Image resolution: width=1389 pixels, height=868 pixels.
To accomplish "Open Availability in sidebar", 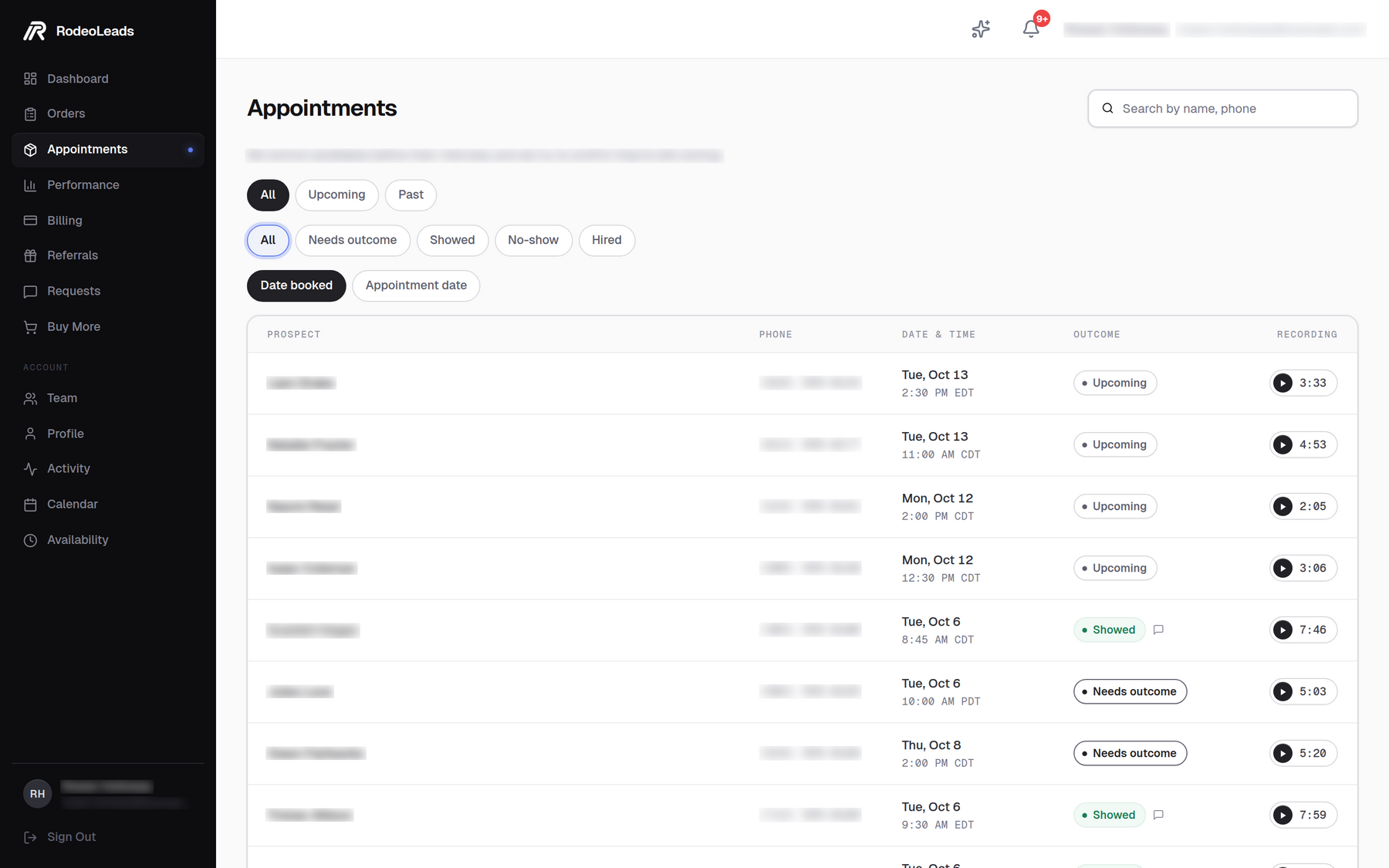I will pyautogui.click(x=108, y=539).
